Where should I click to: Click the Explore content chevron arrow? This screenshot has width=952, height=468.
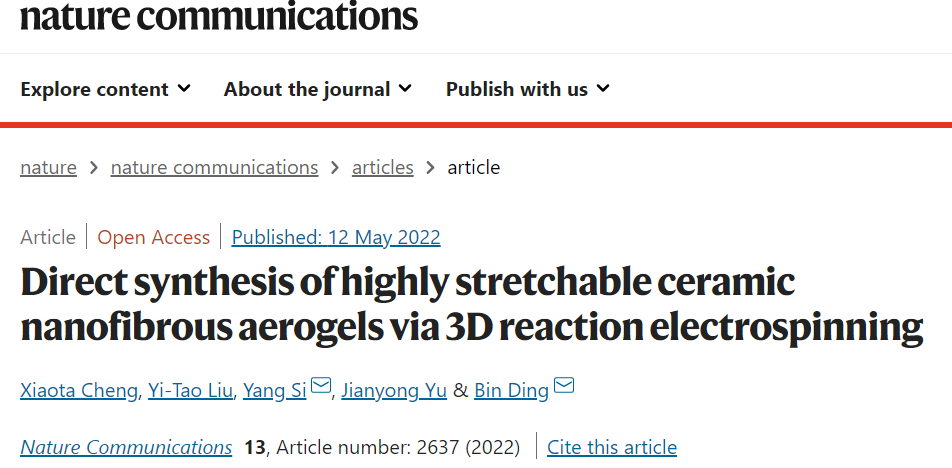(184, 89)
